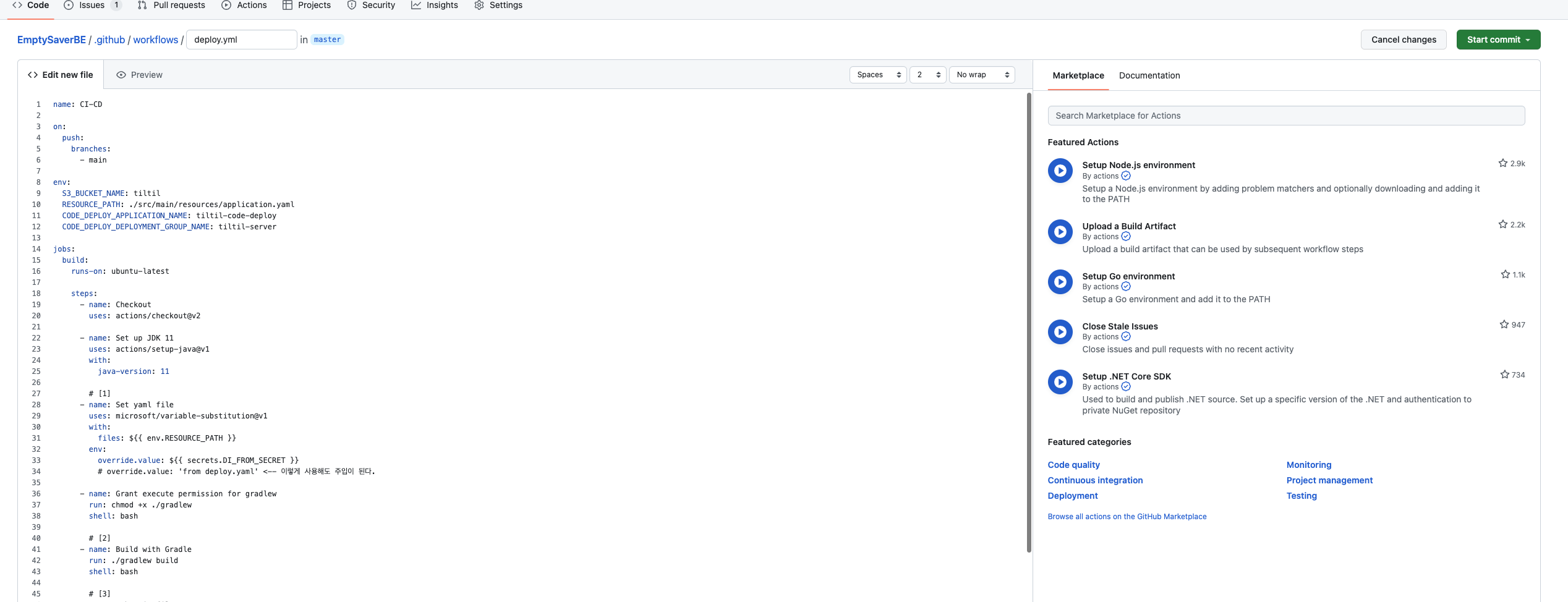Edit the deploy.yml file name field

tap(242, 40)
